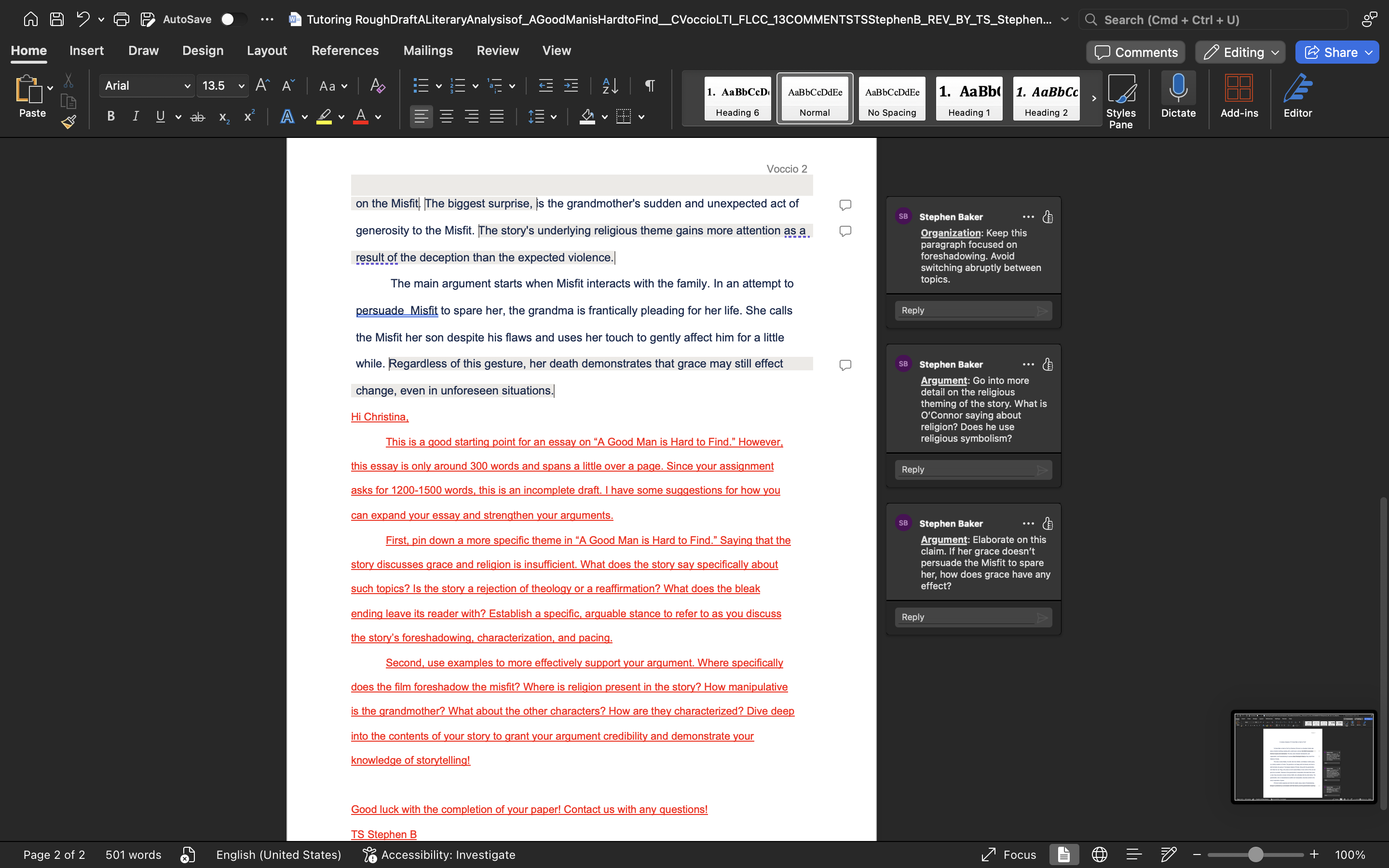Screen dimensions: 1389x868
Task: Apply strikethrough formatting
Action: click(197, 117)
